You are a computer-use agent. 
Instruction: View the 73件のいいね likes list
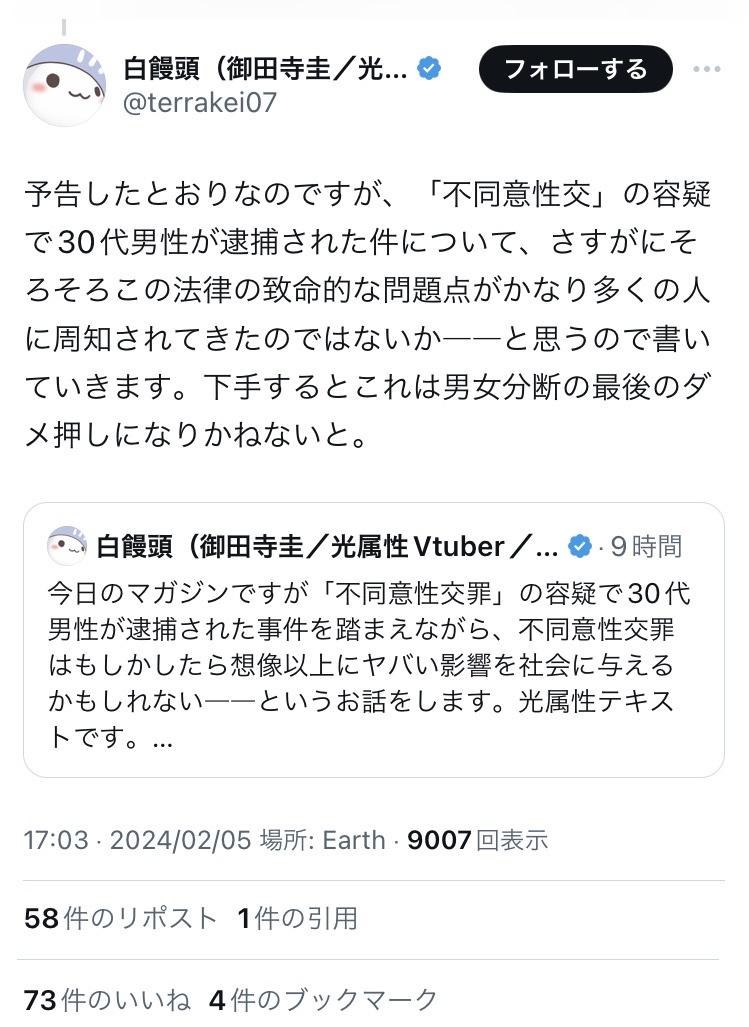pyautogui.click(x=107, y=1000)
